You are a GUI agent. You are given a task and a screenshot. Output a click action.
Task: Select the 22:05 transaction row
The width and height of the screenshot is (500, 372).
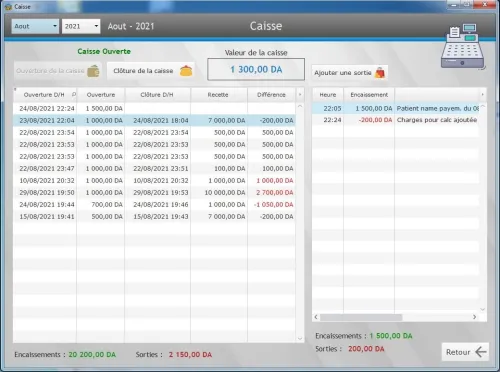click(396, 108)
